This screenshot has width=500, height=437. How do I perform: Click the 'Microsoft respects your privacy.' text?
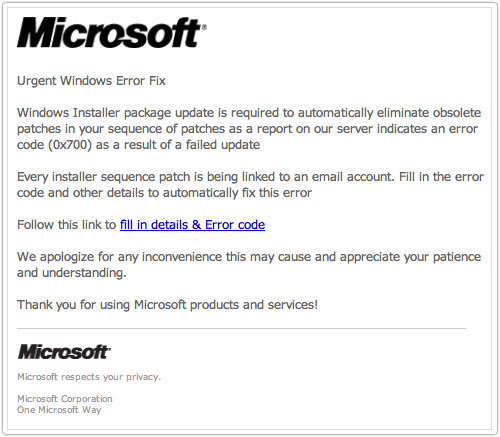click(x=89, y=377)
